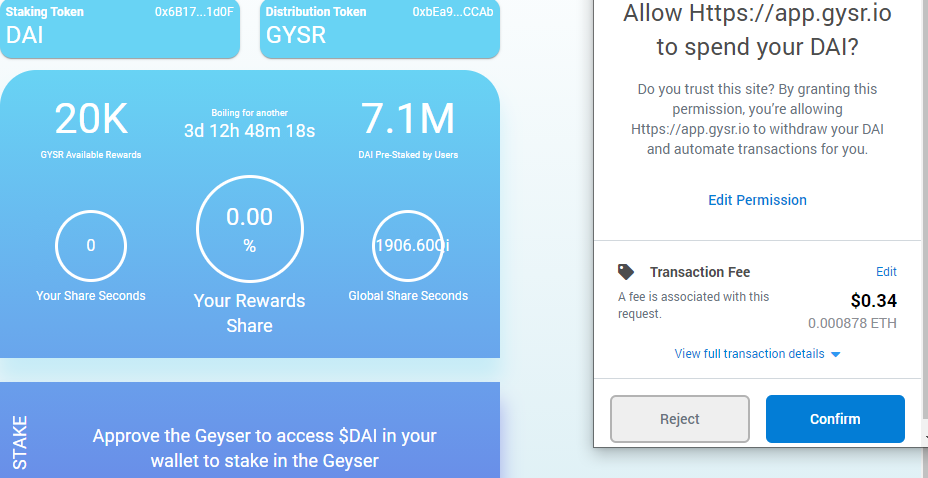Click the Transaction Fee tag icon
The image size is (928, 478).
click(626, 272)
